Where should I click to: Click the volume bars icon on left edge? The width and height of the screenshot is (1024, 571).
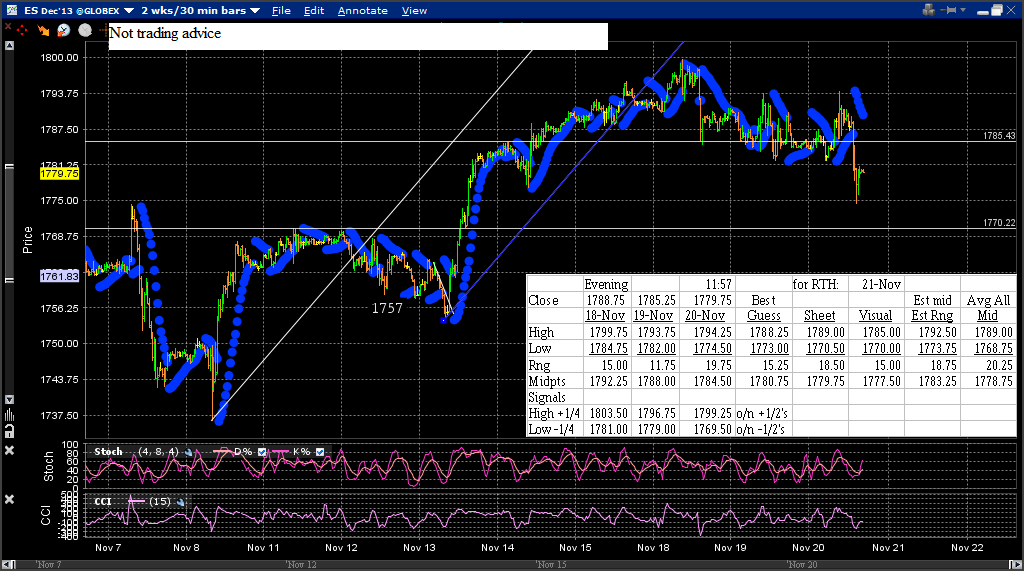pos(9,415)
